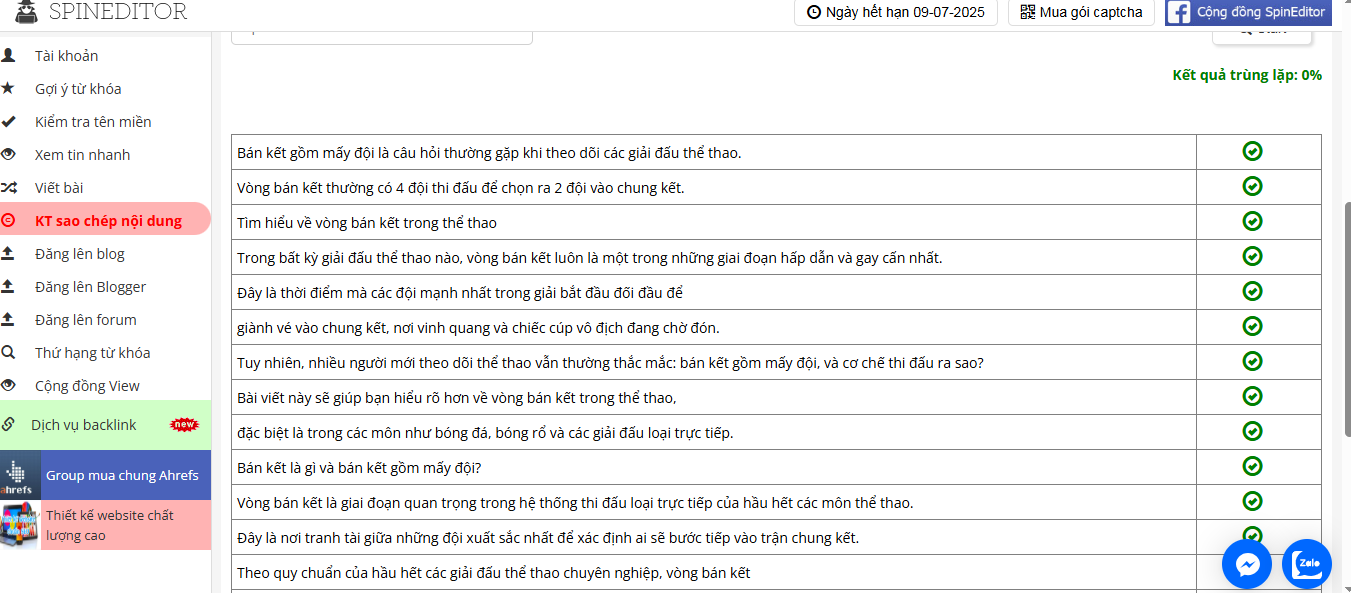Click link icon beside Dịch vụ backlink
The height and width of the screenshot is (593, 1351).
click(x=8, y=424)
